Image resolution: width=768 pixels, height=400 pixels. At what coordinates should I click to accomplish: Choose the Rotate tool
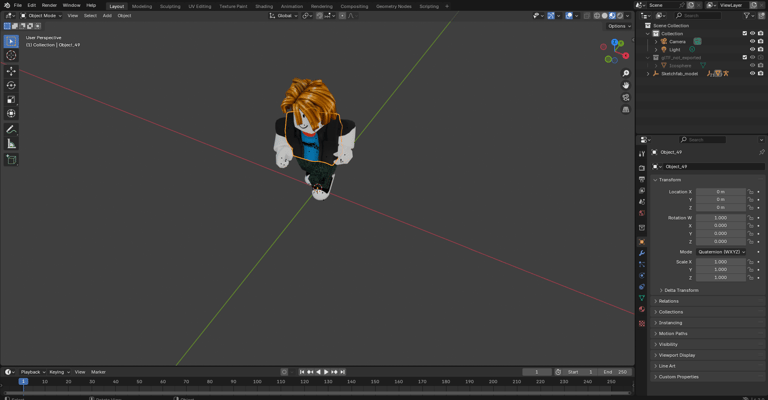click(x=11, y=85)
